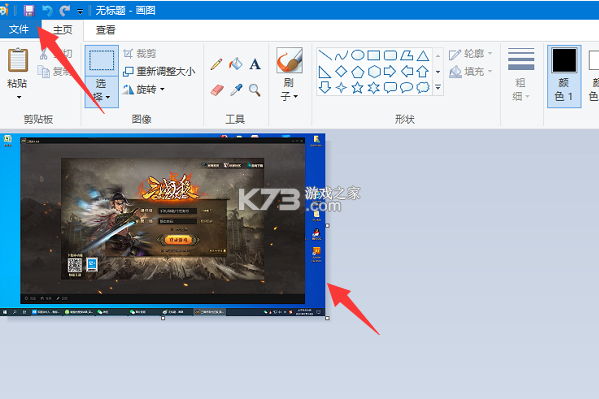Image resolution: width=599 pixels, height=399 pixels.
Task: Click the rectangular selection tool icon
Action: click(x=102, y=61)
